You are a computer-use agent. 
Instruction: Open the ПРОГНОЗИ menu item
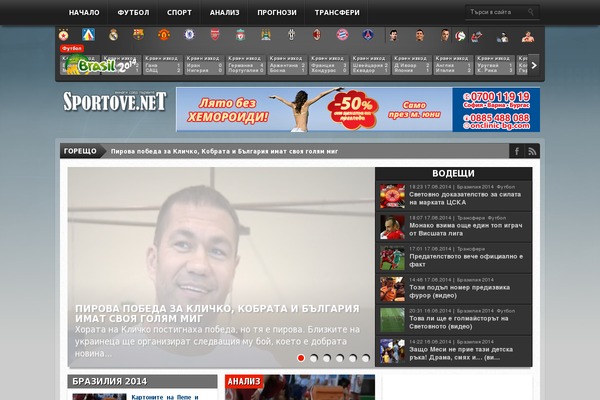(x=277, y=13)
